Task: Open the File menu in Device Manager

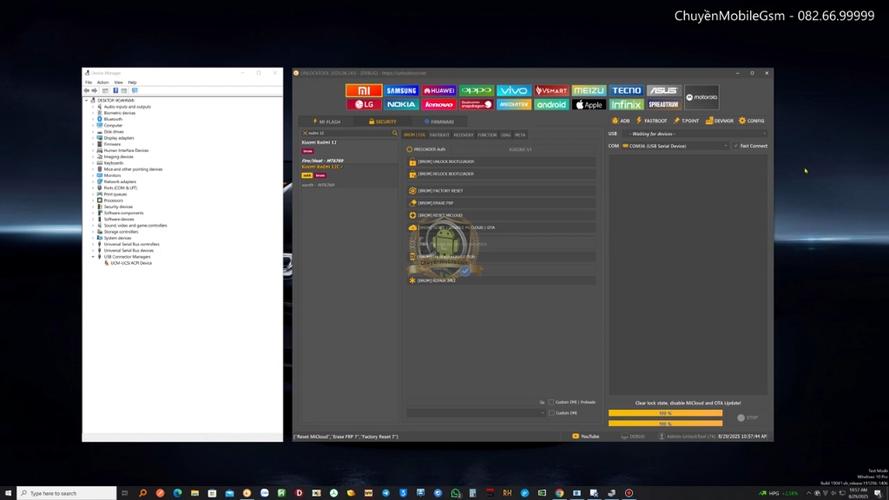Action: pos(88,83)
